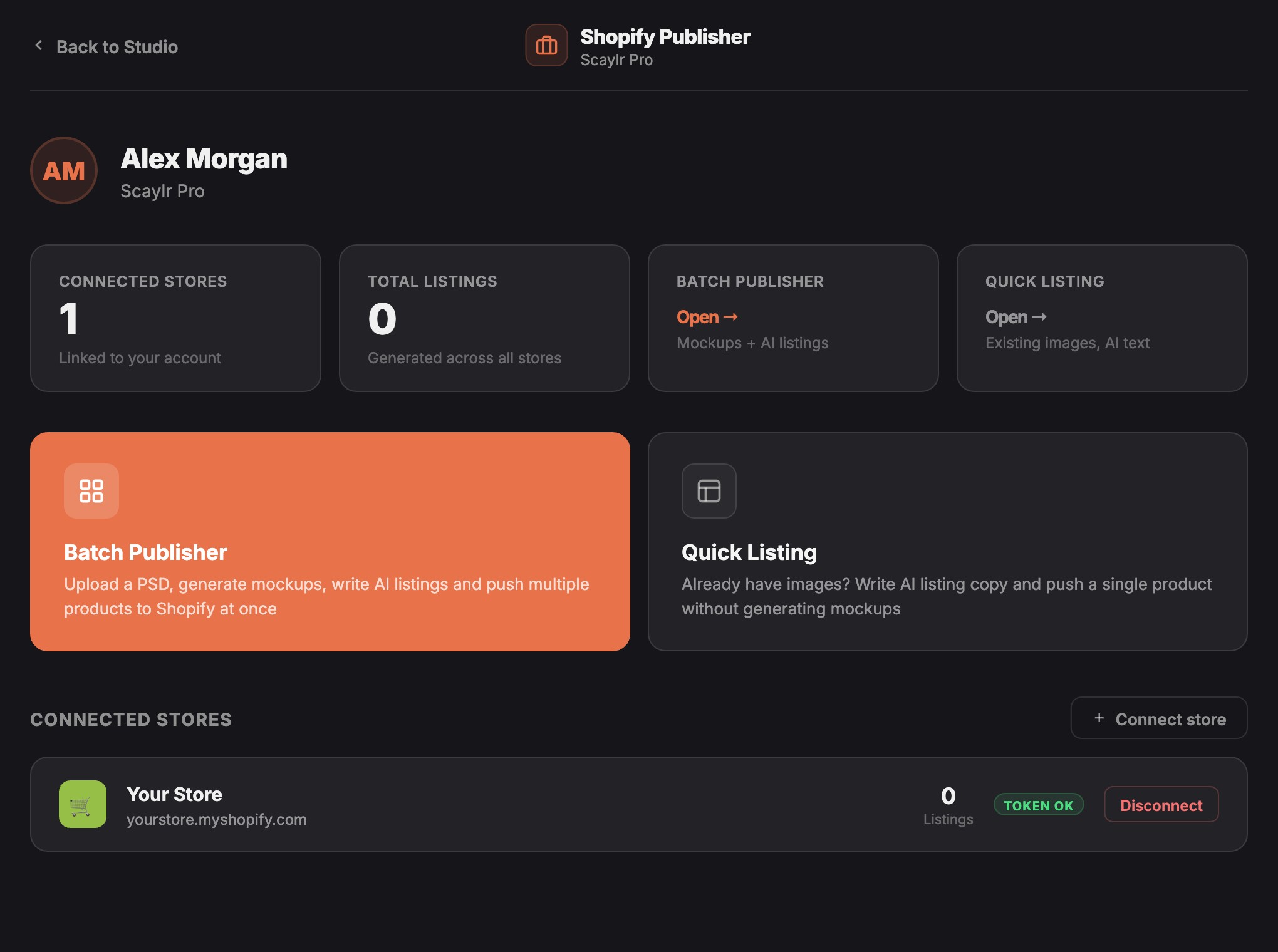Click the Shopify Publisher title text
This screenshot has height=952, width=1278.
665,37
